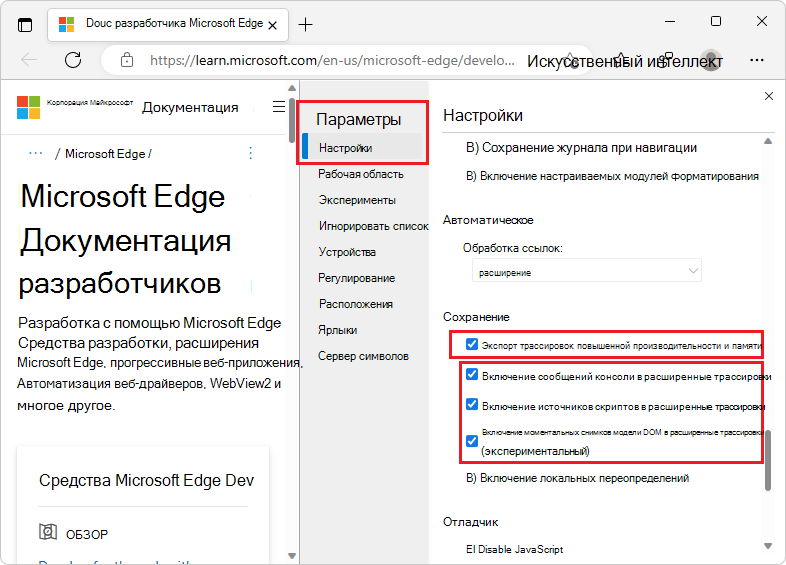The height and width of the screenshot is (565, 786).
Task: Click the settings pane scrollbar thumb
Action: (x=768, y=460)
